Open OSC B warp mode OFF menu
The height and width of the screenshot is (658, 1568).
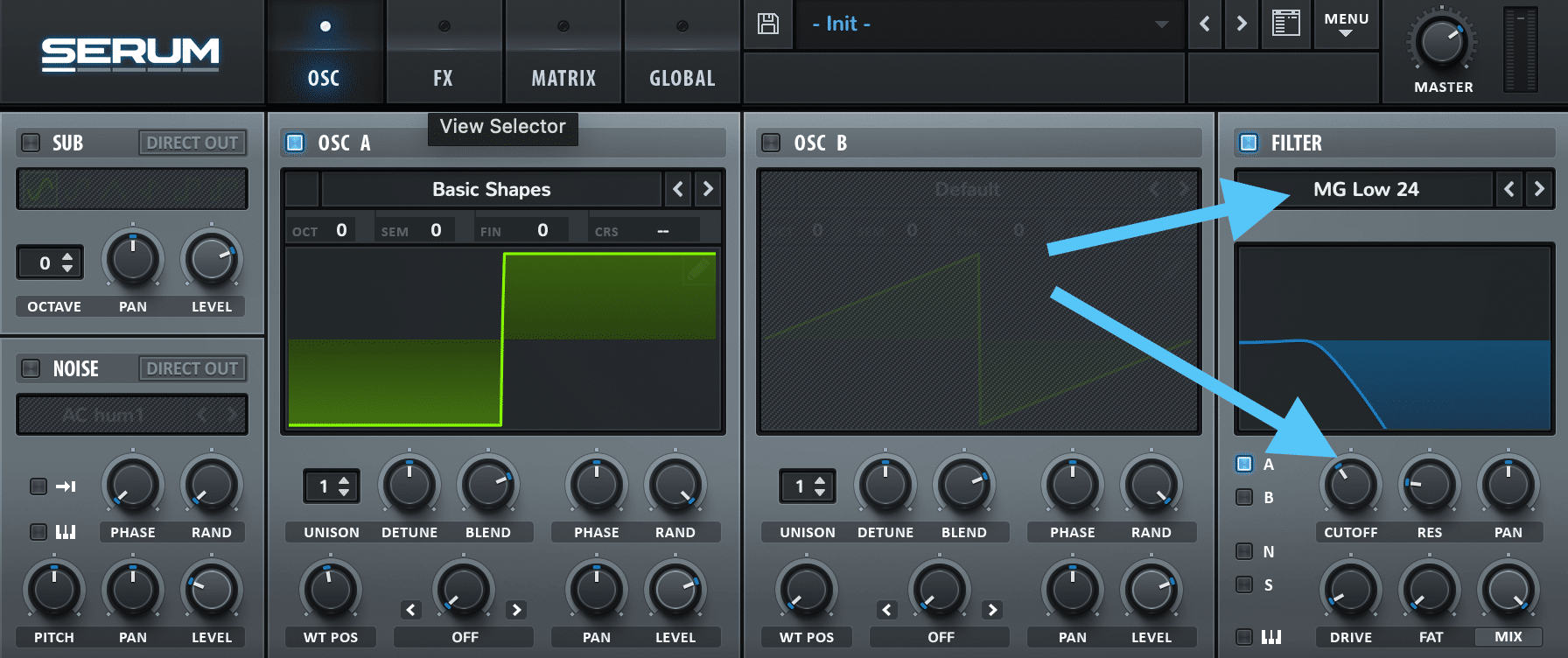[941, 637]
